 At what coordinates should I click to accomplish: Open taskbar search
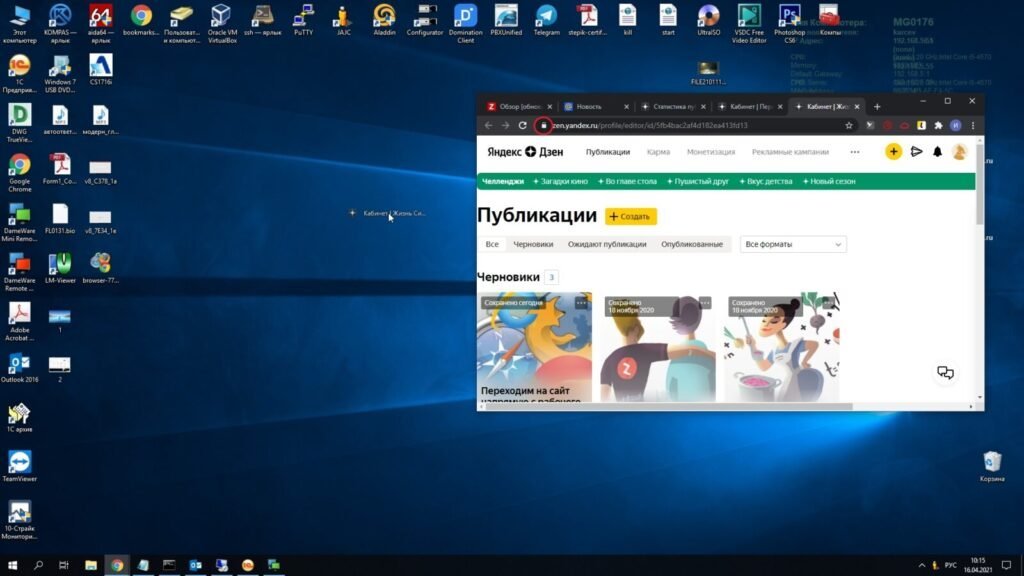tap(39, 565)
